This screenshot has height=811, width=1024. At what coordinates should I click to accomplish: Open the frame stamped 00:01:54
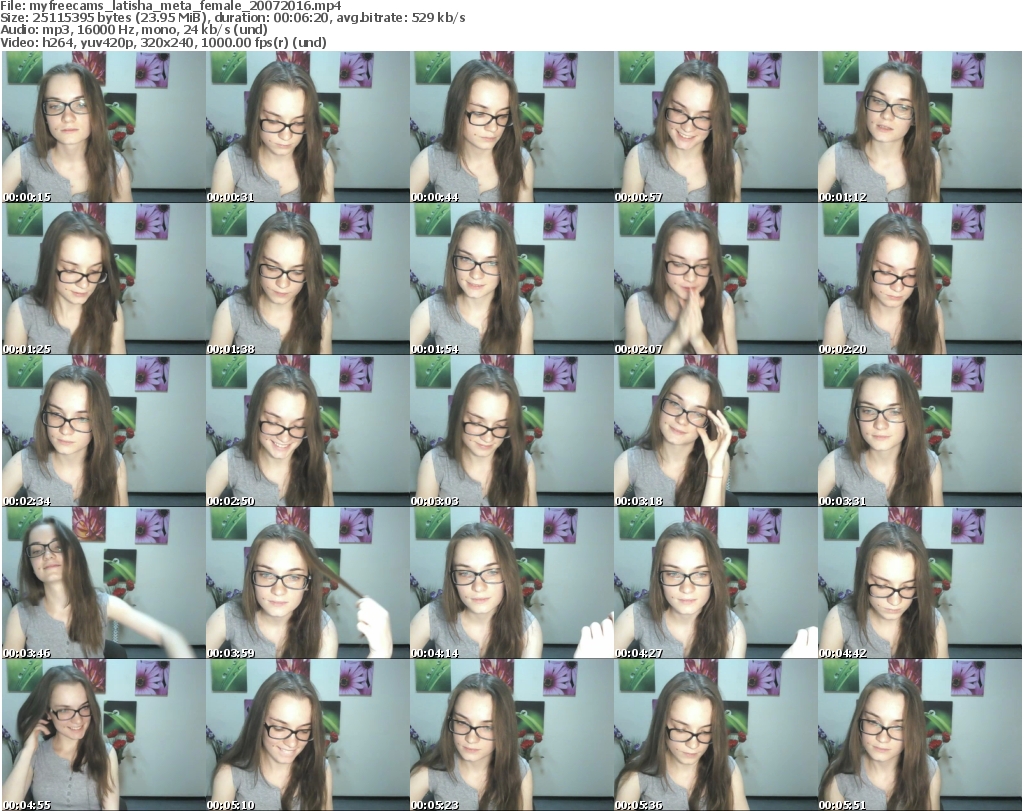click(511, 279)
